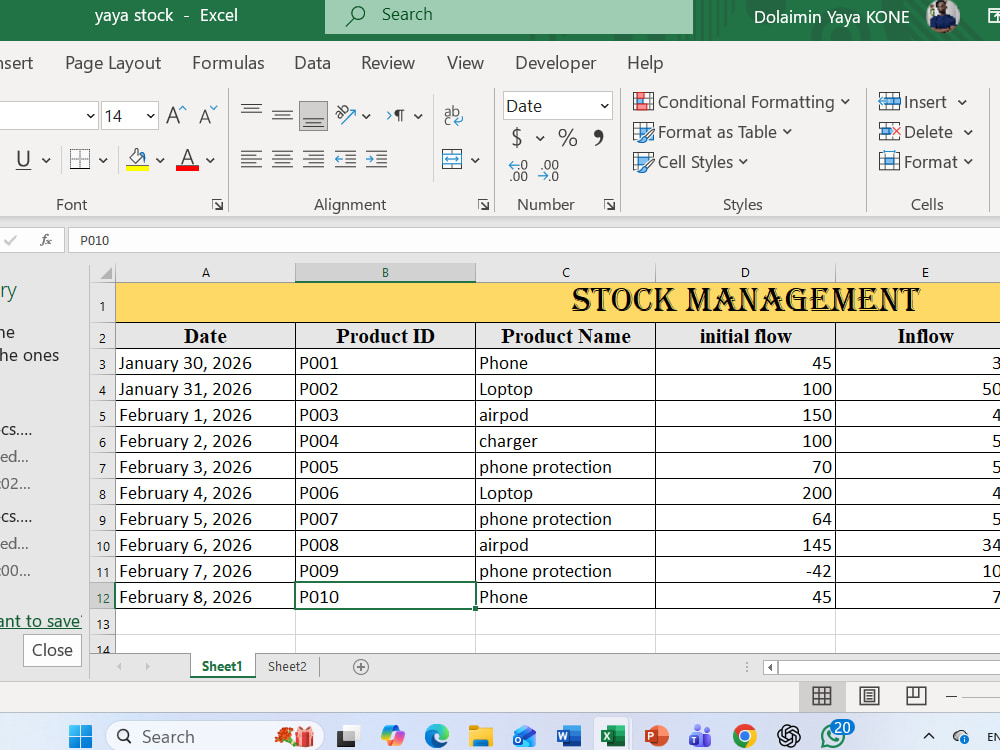Select column B header

[385, 272]
